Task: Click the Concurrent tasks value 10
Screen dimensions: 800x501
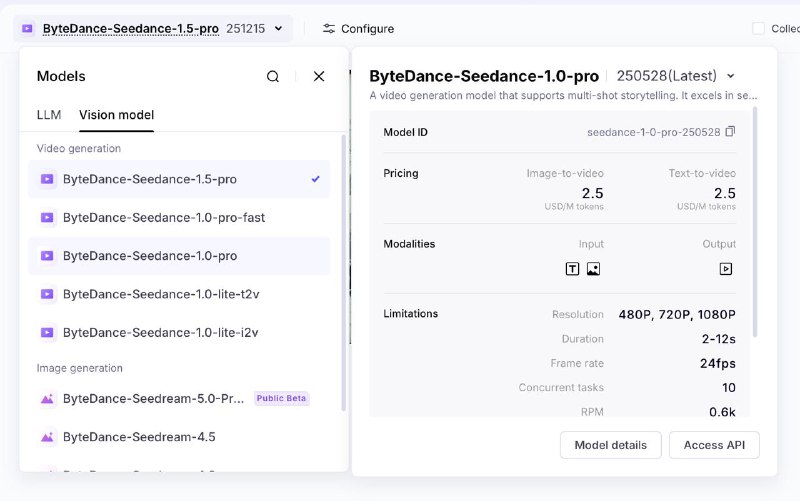Action: click(729, 388)
